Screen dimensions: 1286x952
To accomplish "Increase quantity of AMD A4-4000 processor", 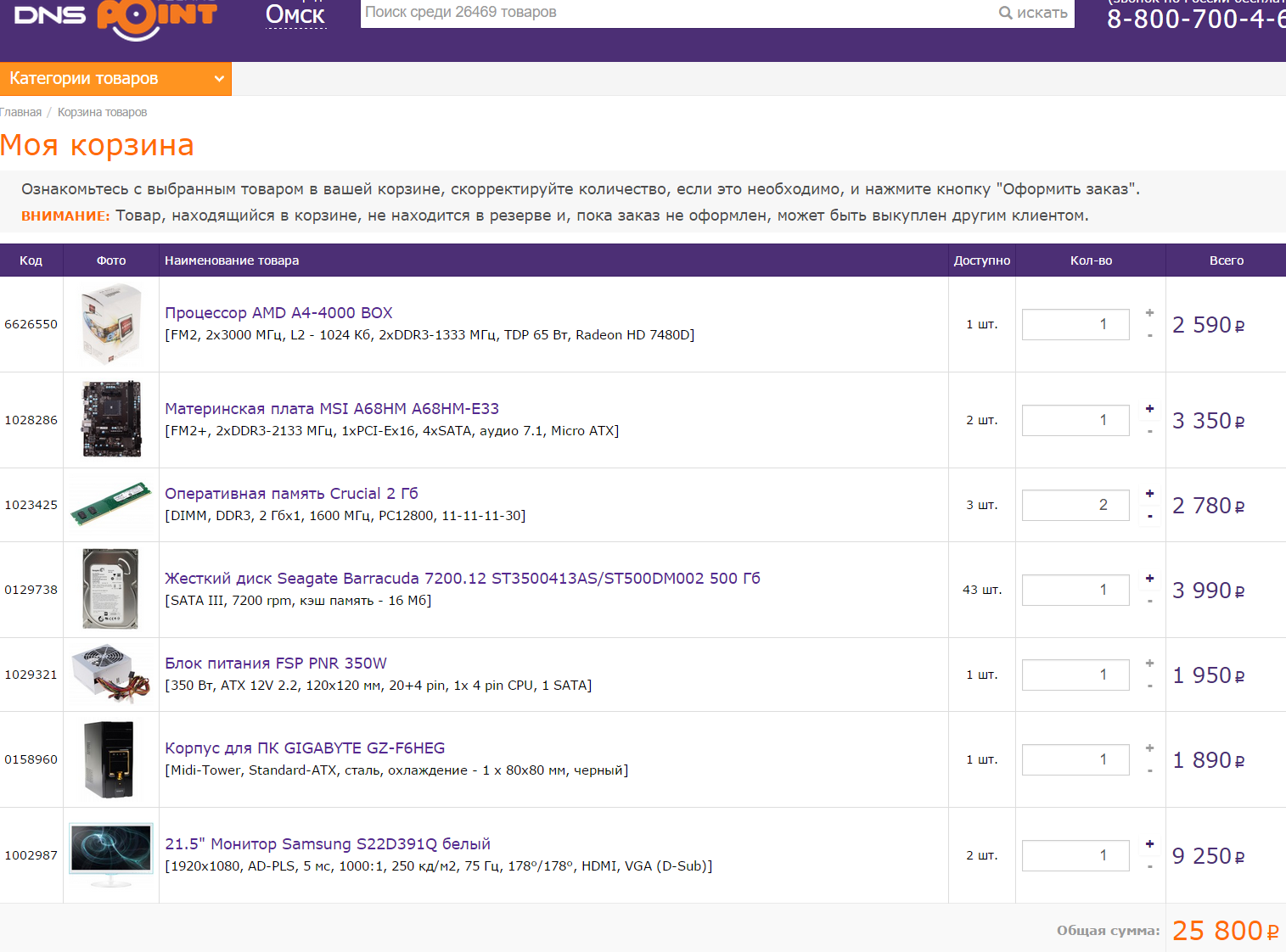I will click(x=1150, y=313).
